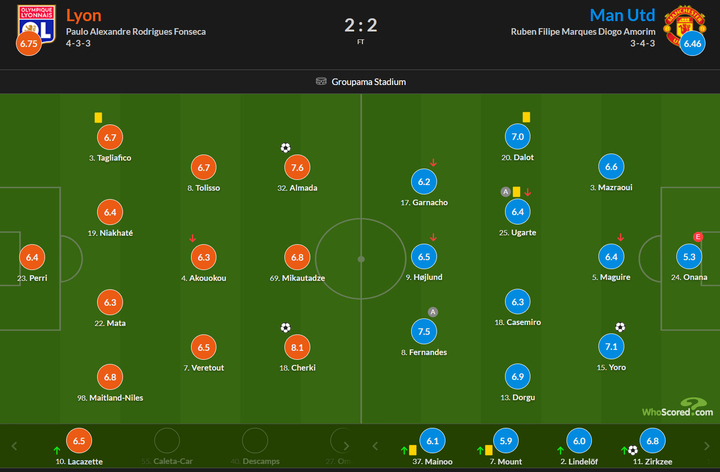Select substitute Lacazette's rating circle

[78, 440]
